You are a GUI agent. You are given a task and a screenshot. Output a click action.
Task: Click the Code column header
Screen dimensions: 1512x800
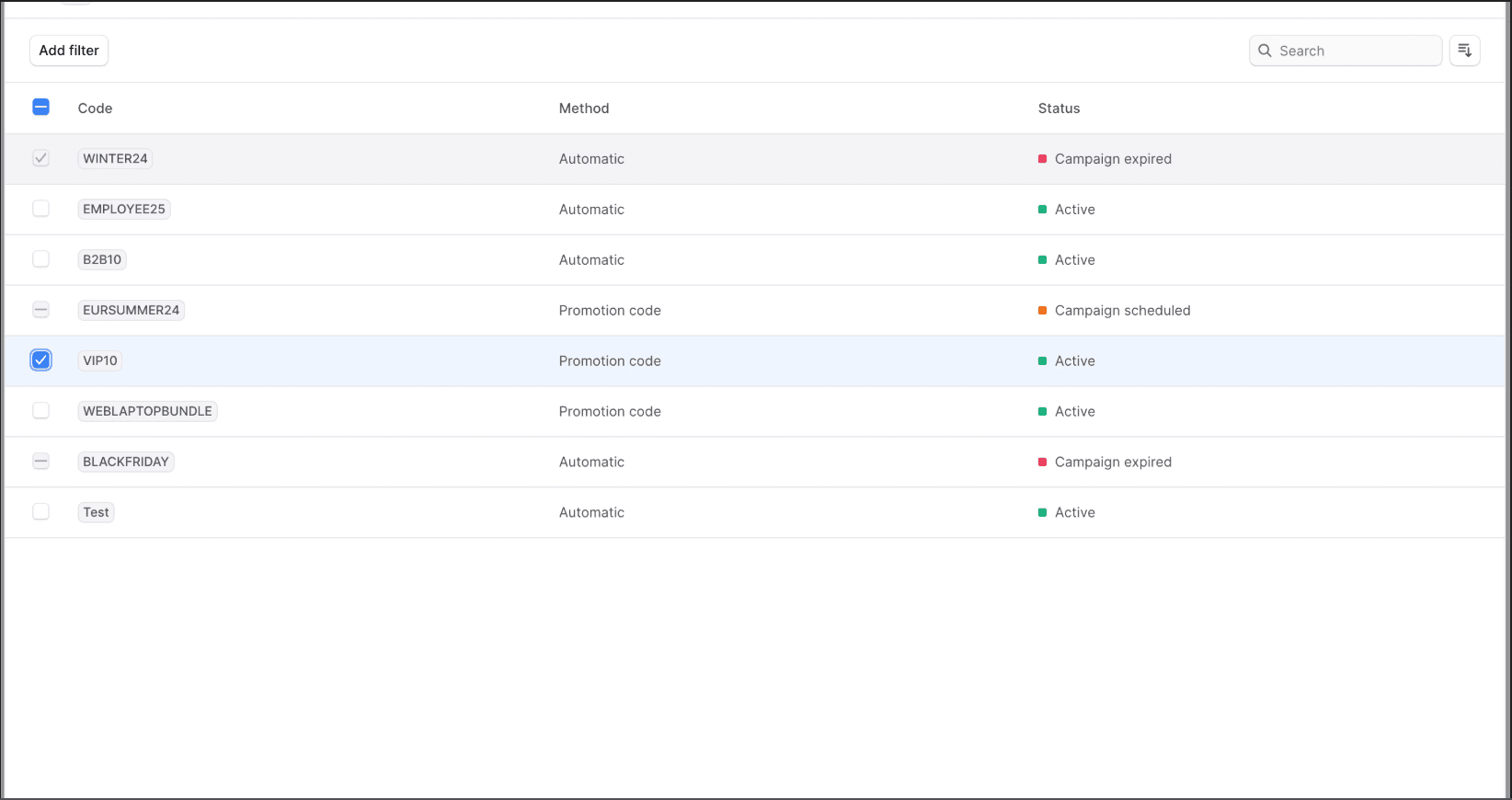(95, 109)
